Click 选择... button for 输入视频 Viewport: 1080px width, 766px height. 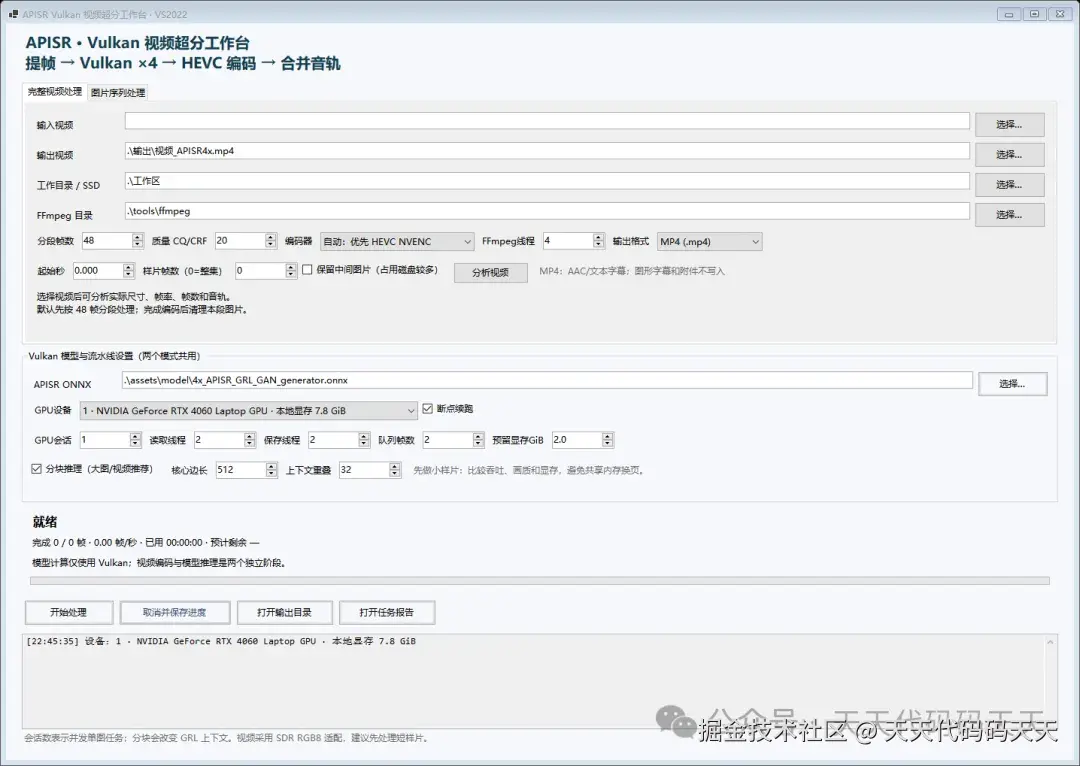(1009, 125)
